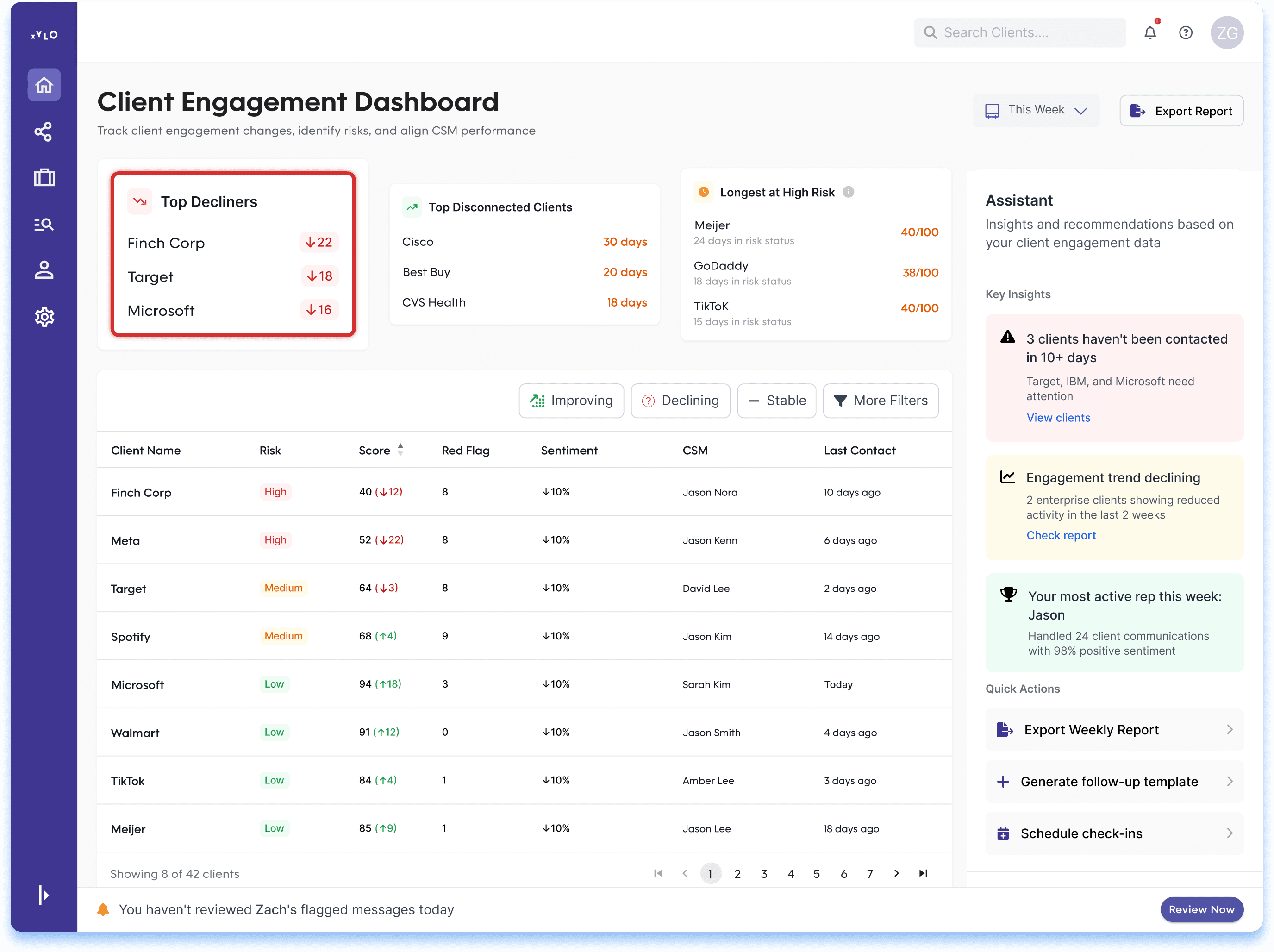
Task: Click the notifications bell icon
Action: [1149, 33]
